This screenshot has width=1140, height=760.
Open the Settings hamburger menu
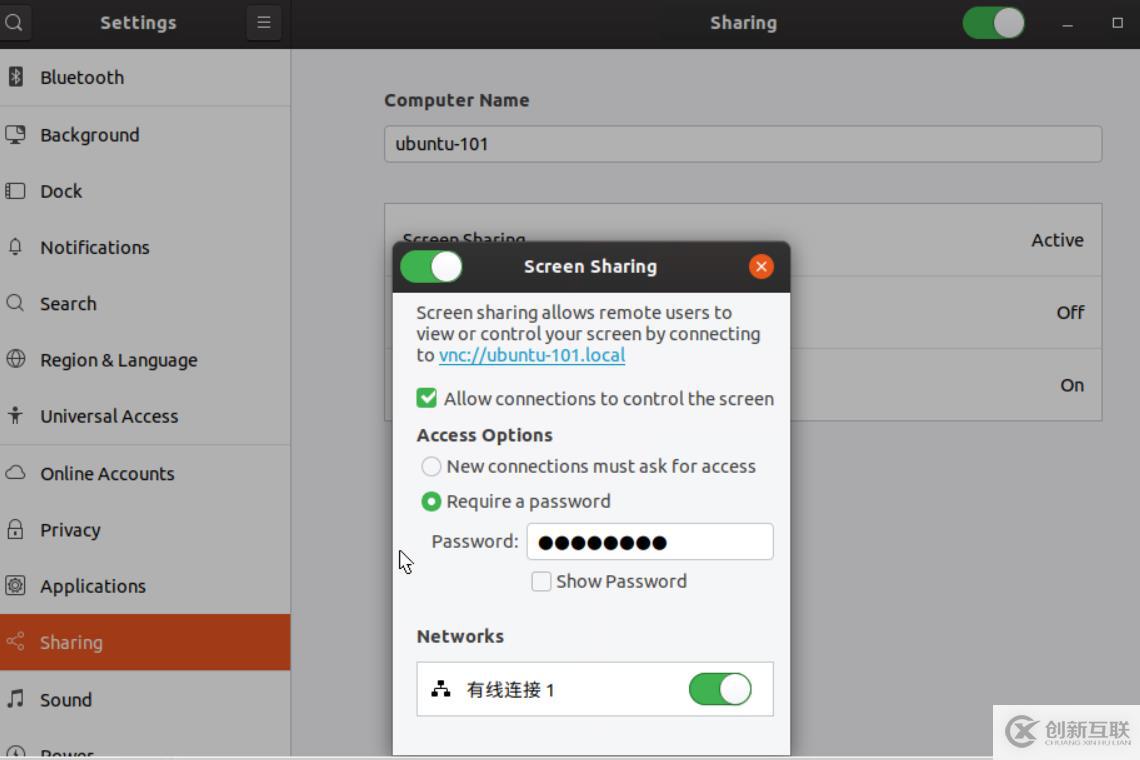pyautogui.click(x=264, y=23)
